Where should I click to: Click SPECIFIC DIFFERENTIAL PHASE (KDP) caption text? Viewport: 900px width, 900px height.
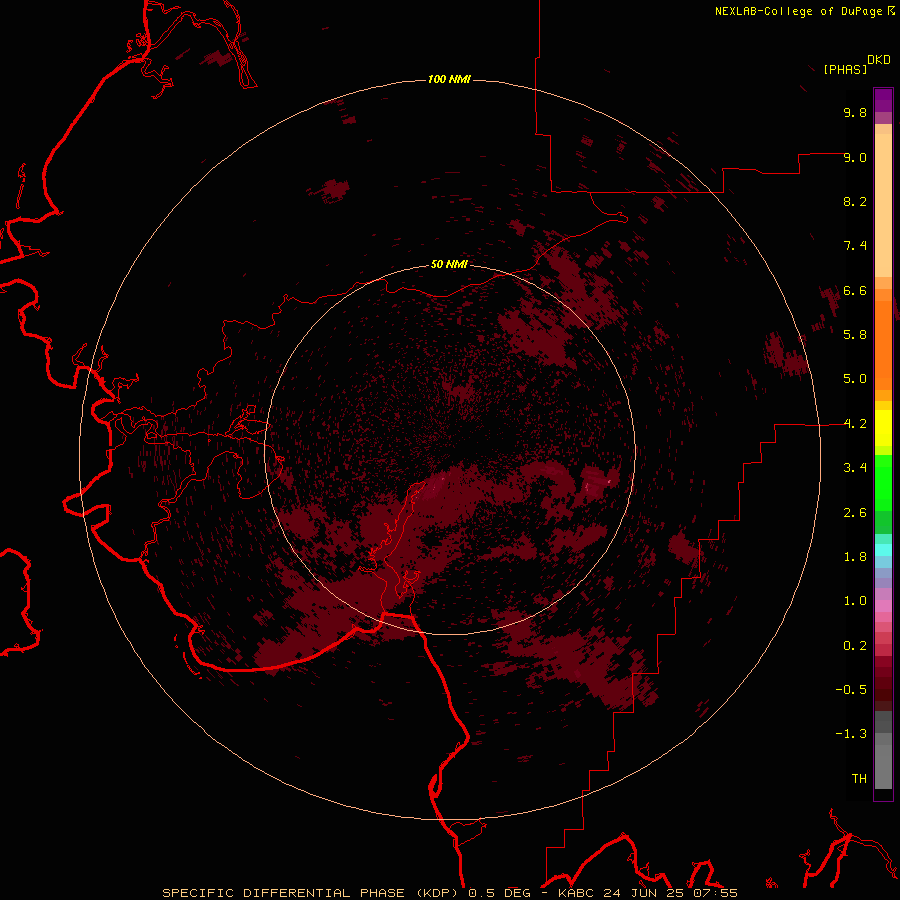tap(312, 893)
